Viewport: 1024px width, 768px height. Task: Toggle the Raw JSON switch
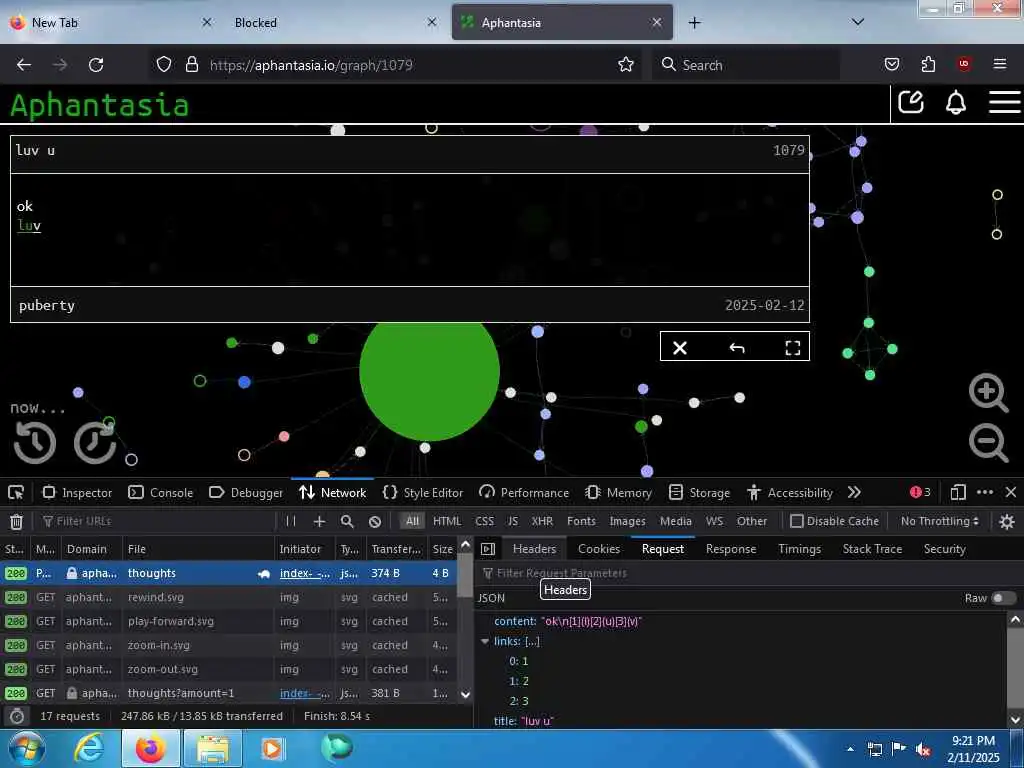(x=1002, y=598)
